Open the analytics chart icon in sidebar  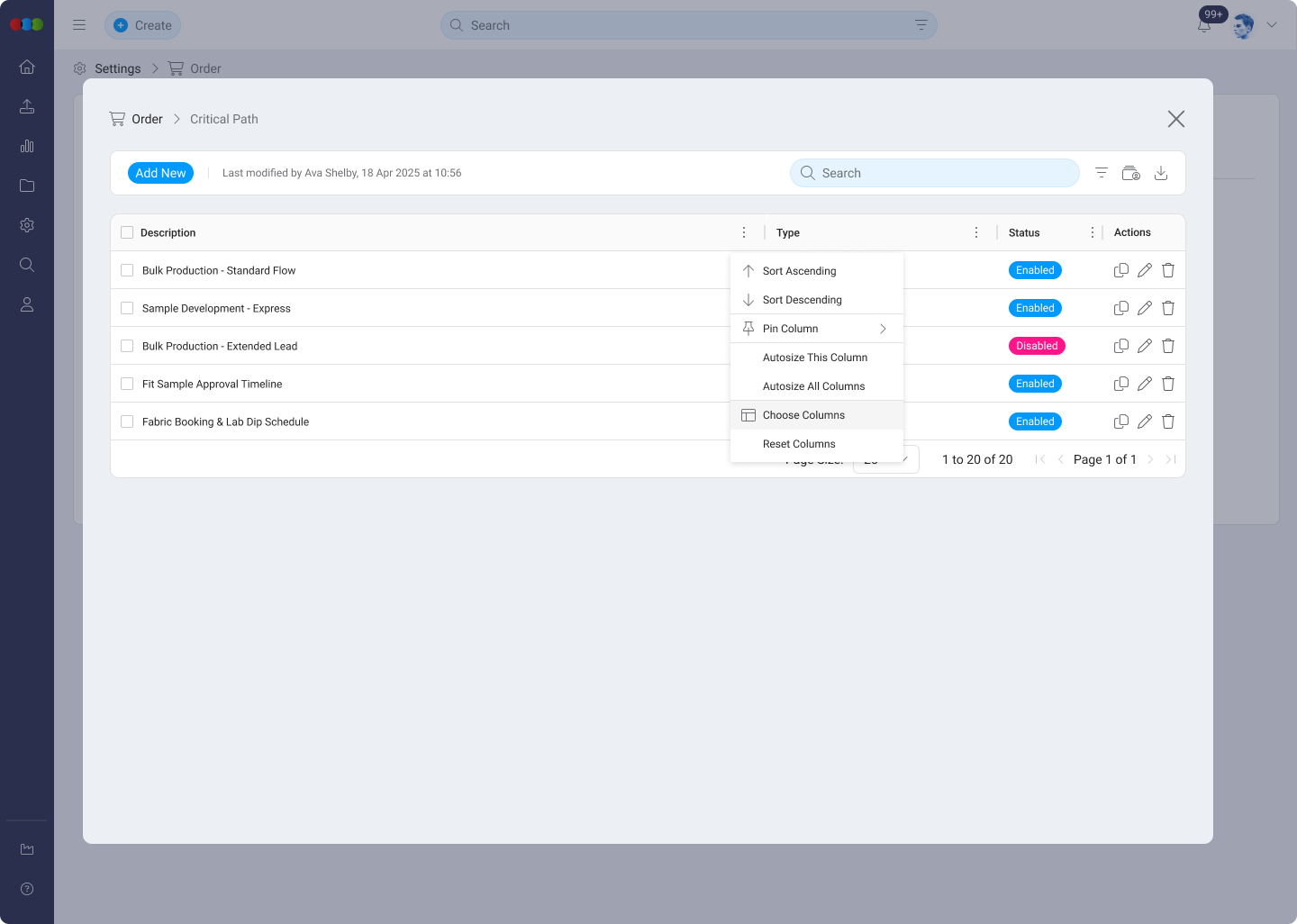(27, 146)
